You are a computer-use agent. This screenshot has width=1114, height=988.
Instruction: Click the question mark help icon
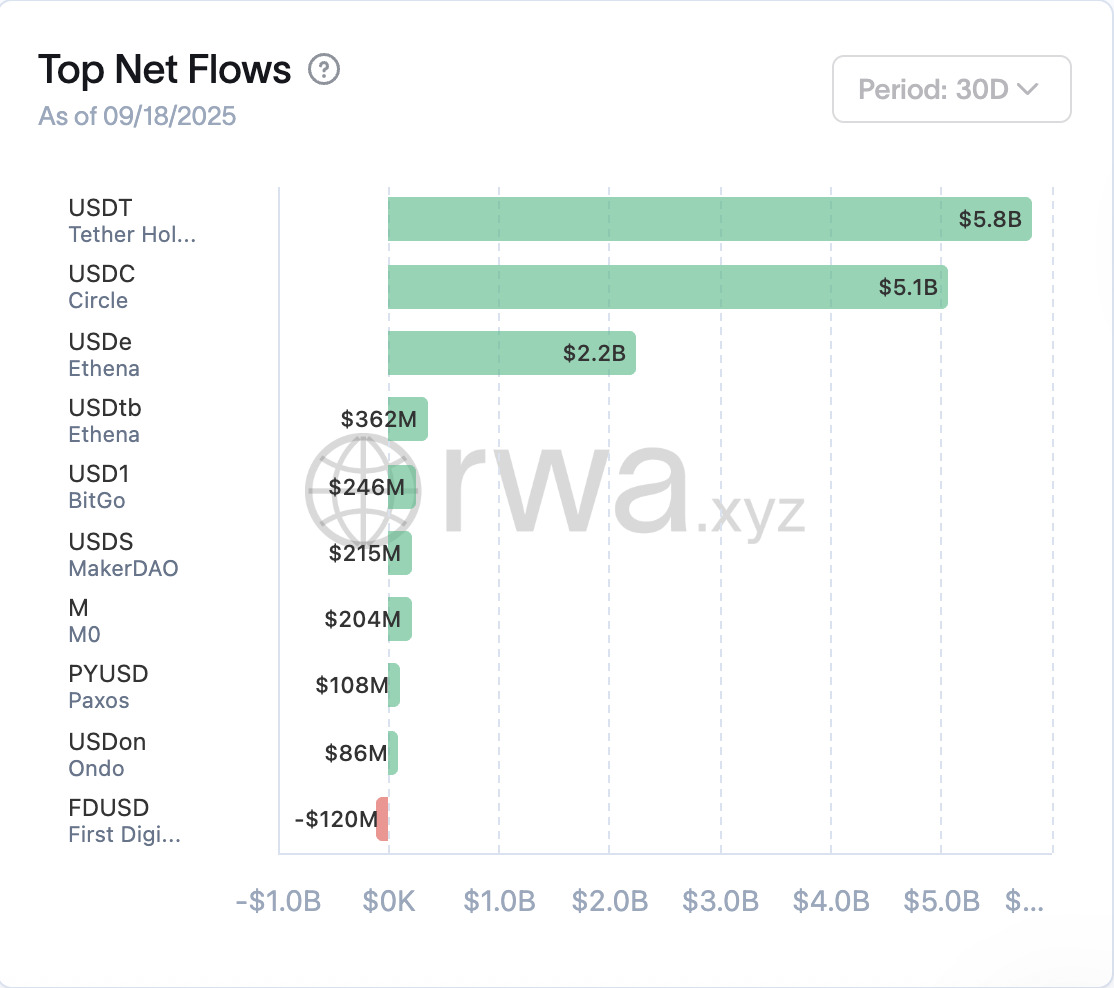tap(323, 70)
